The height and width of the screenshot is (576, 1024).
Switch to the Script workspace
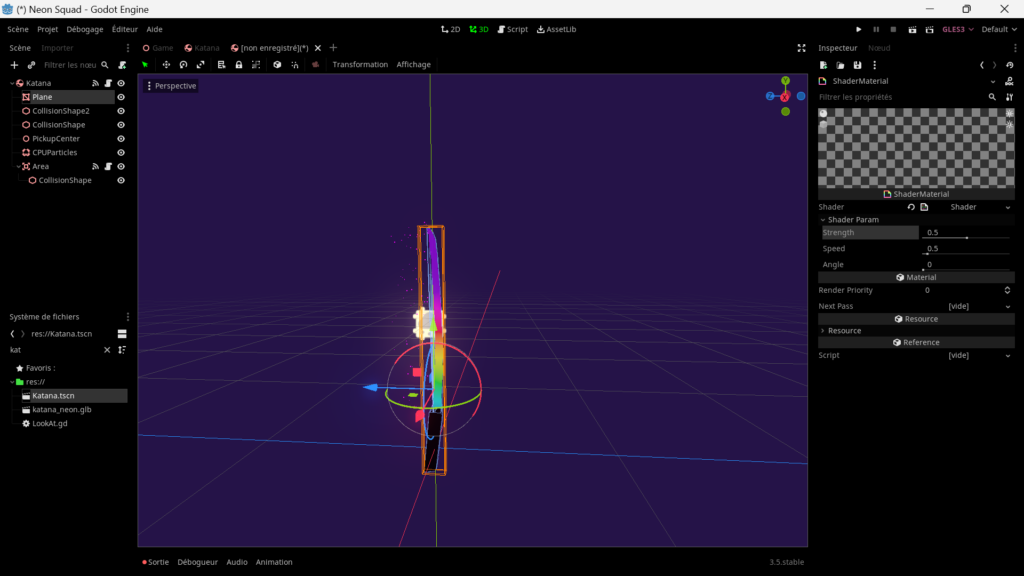[x=511, y=29]
